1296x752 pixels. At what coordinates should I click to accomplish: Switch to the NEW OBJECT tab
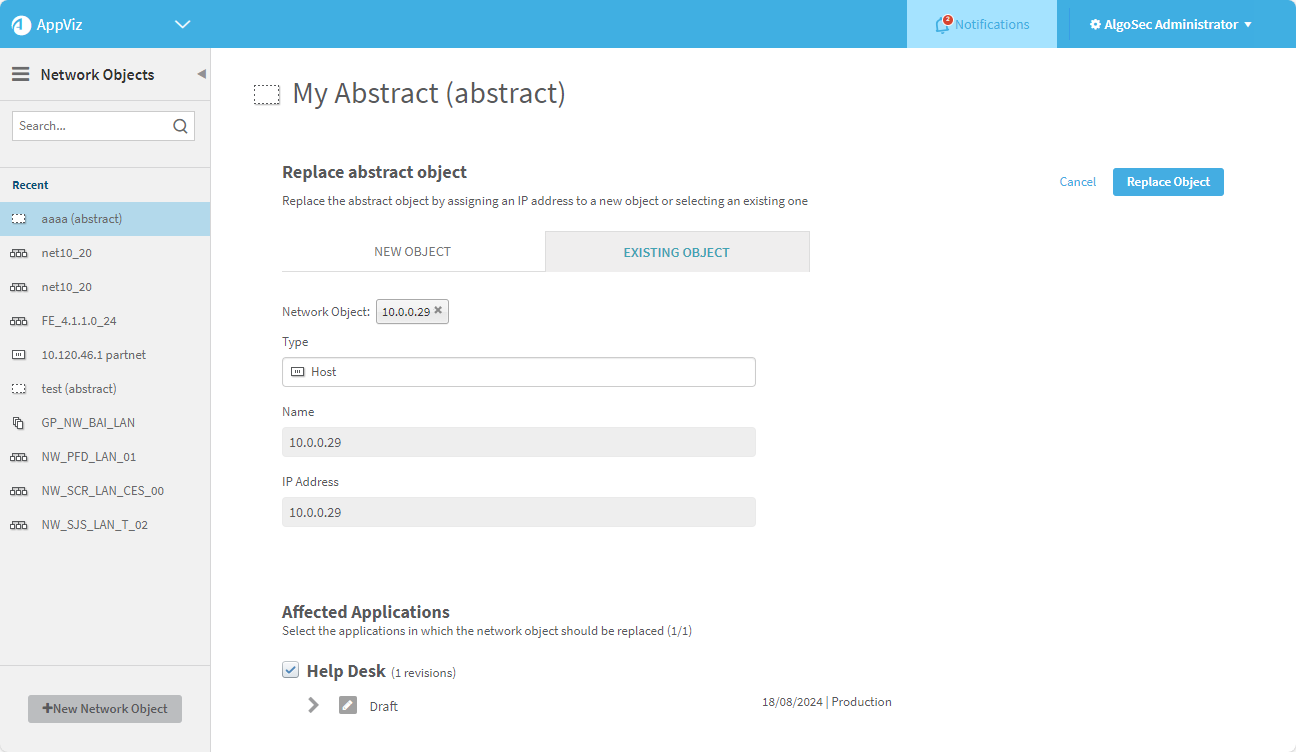pyautogui.click(x=413, y=252)
